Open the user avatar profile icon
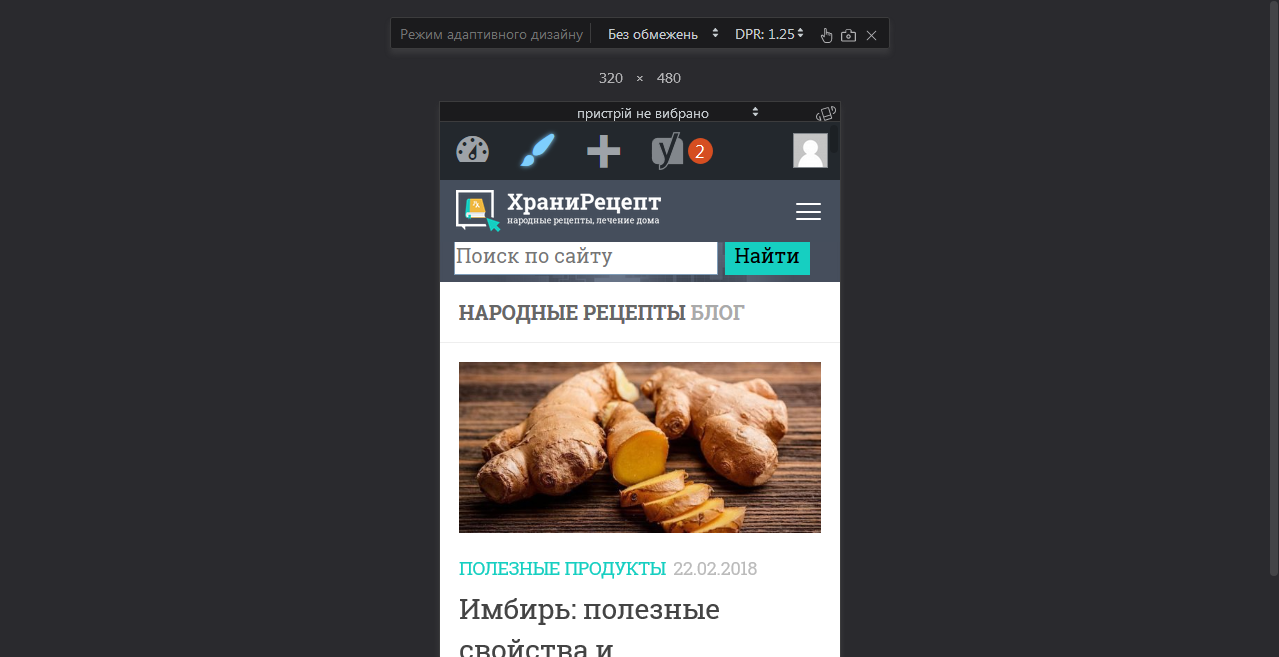Viewport: 1279px width, 657px height. point(810,151)
